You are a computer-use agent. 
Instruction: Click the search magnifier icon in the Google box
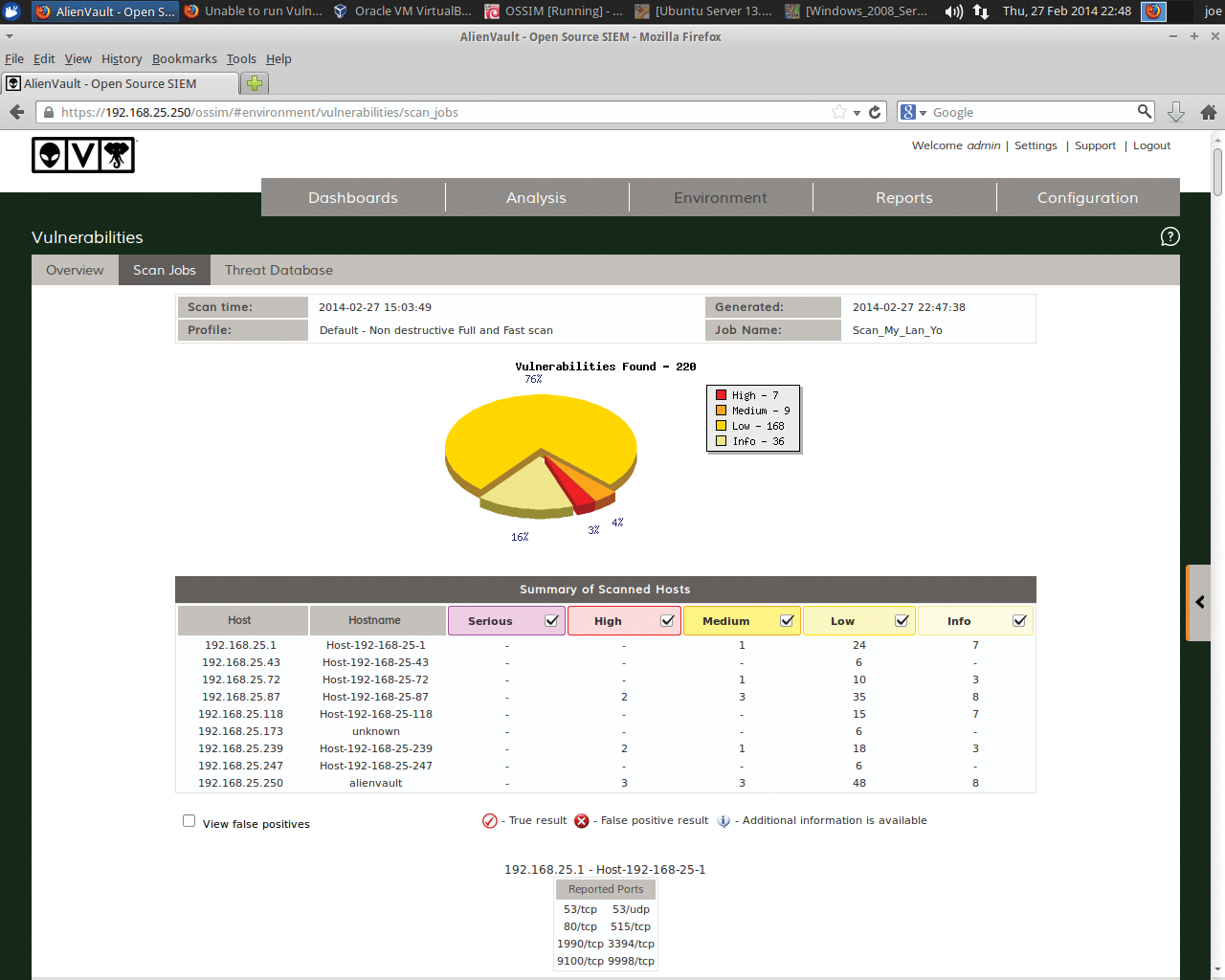[1144, 111]
